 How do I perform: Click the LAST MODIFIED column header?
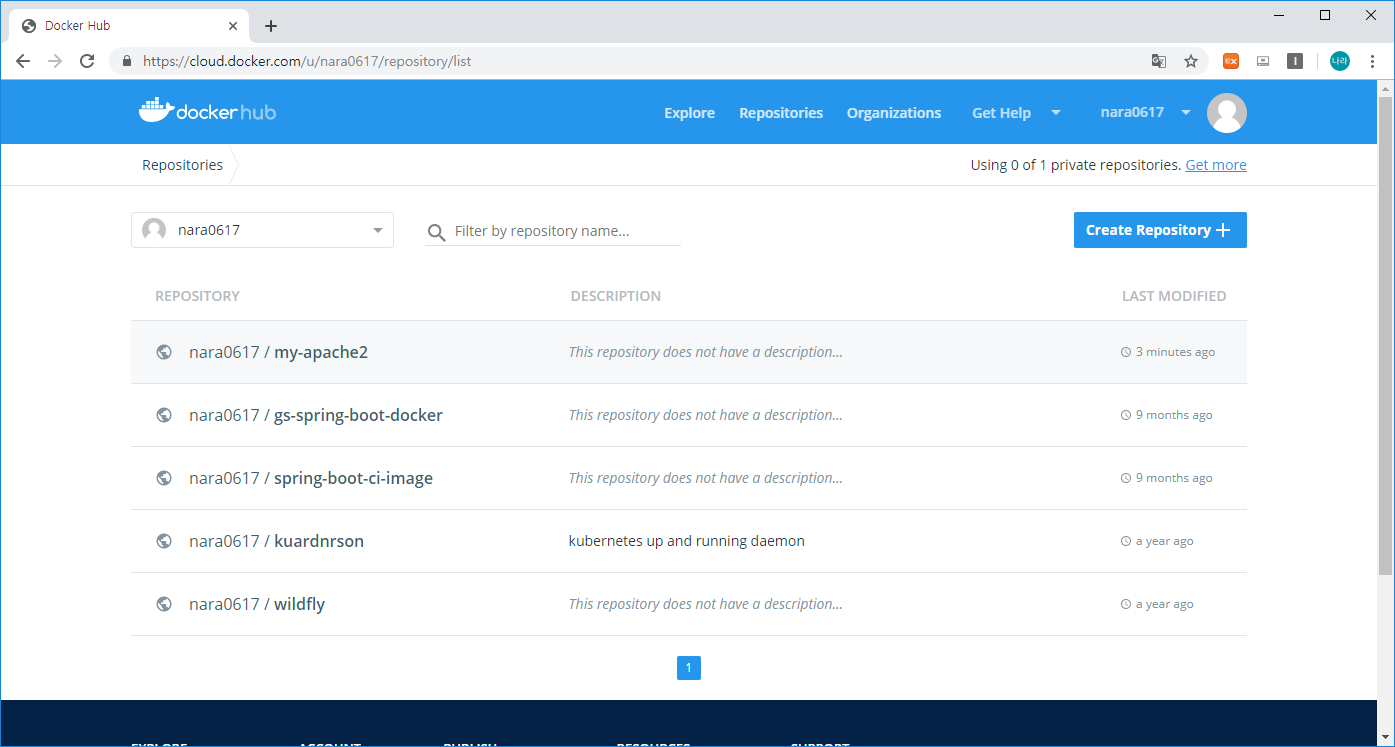[x=1174, y=296]
